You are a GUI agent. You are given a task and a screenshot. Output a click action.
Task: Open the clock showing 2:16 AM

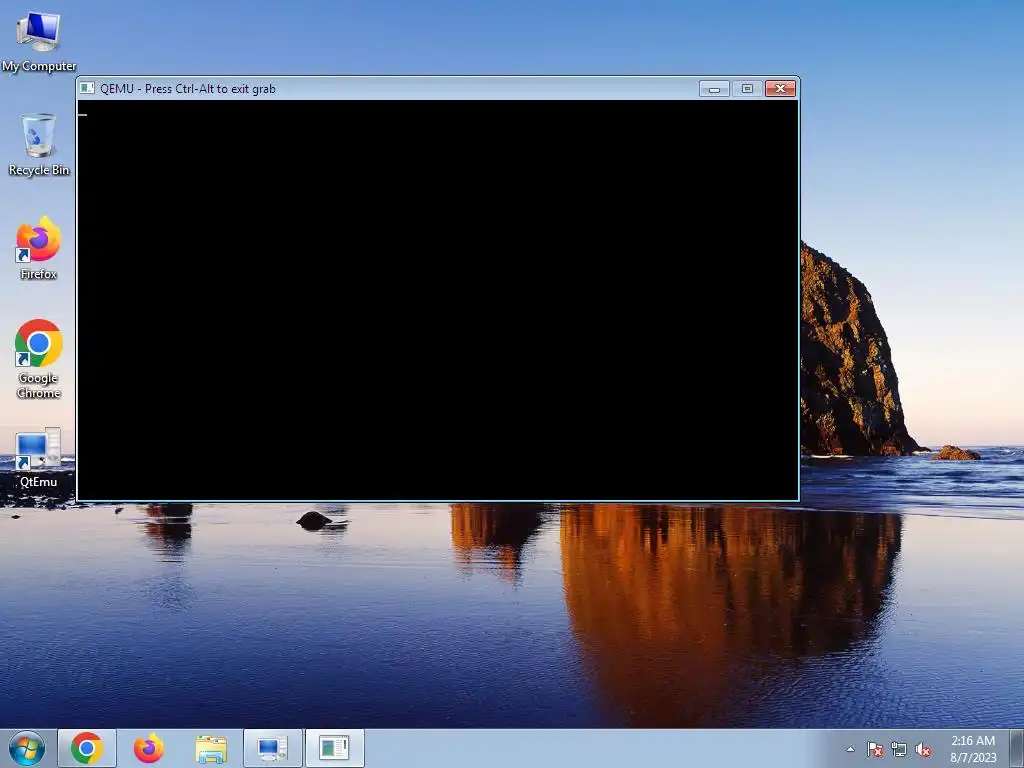coord(973,749)
